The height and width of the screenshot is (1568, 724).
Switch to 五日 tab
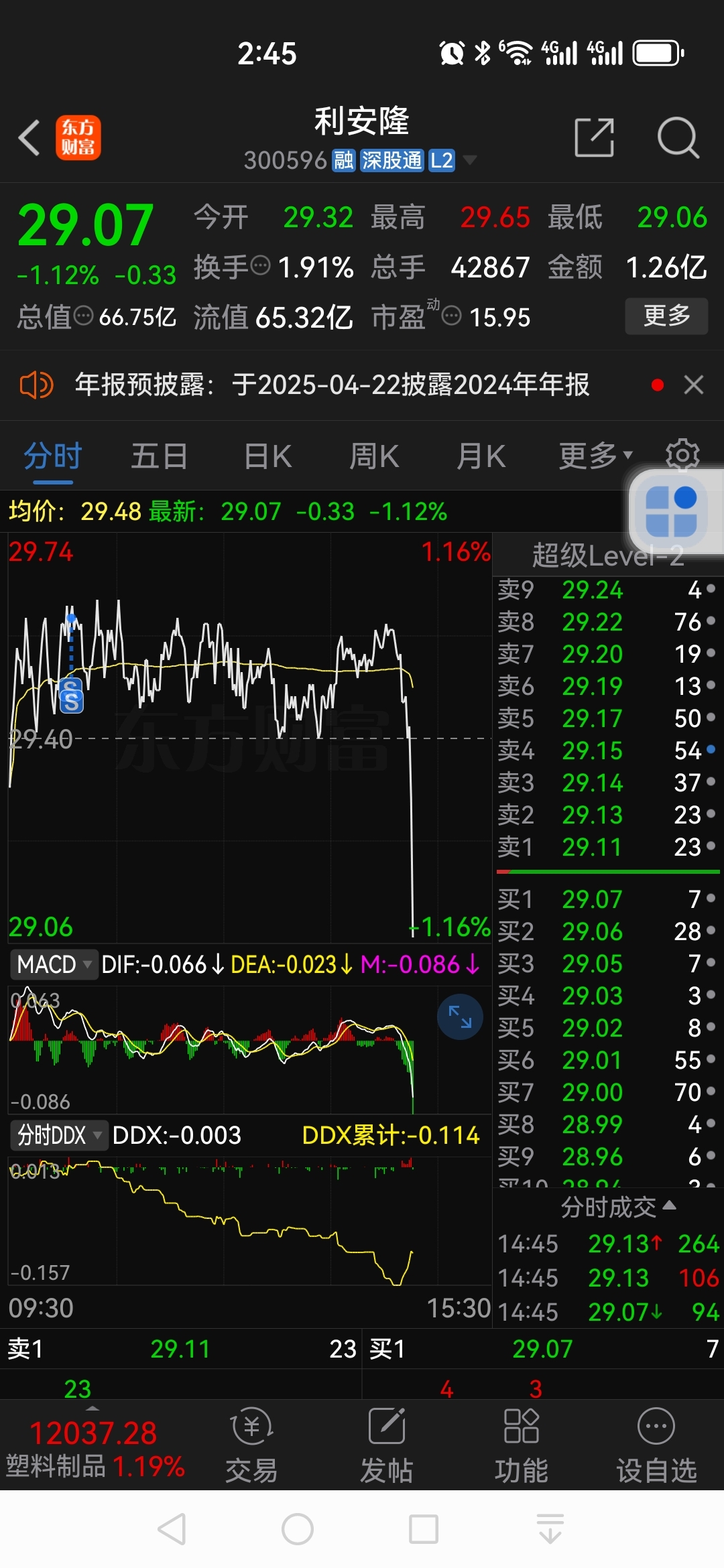tap(159, 456)
